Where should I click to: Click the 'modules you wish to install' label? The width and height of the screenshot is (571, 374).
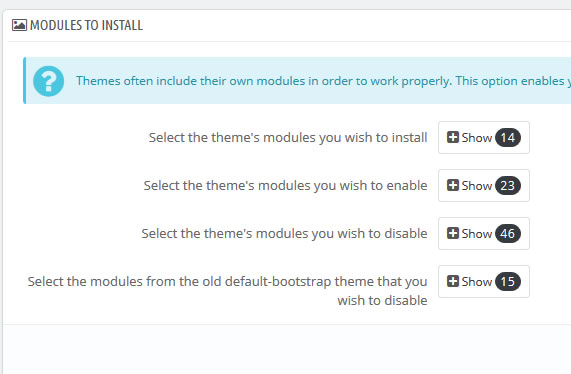(288, 138)
